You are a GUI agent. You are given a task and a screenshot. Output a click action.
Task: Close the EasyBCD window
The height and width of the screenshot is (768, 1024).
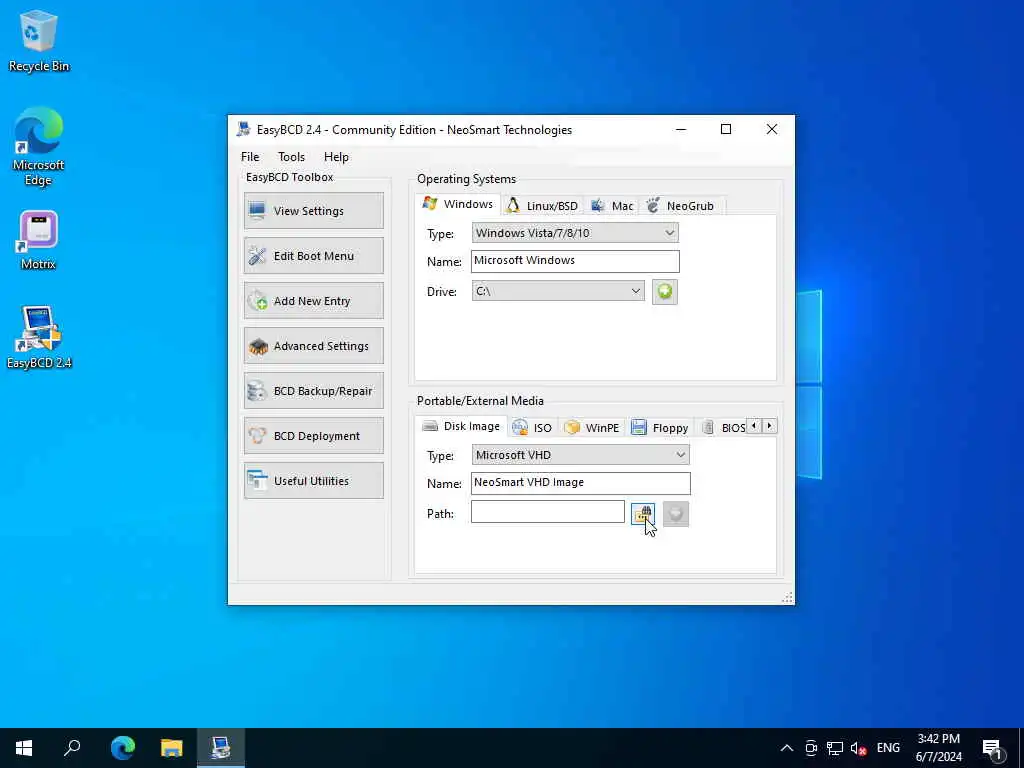coord(771,129)
